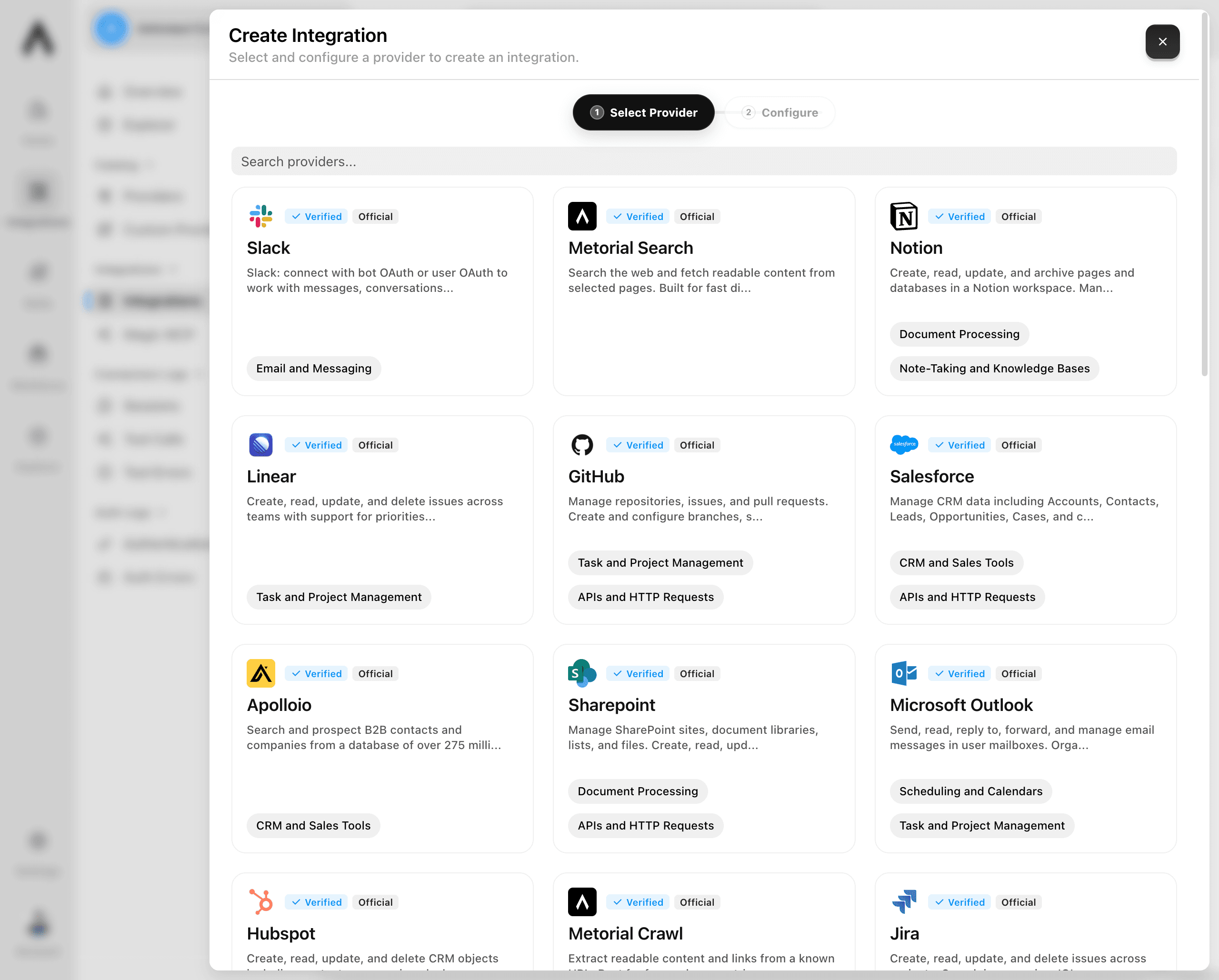Click the Notion logo icon

pos(904,217)
